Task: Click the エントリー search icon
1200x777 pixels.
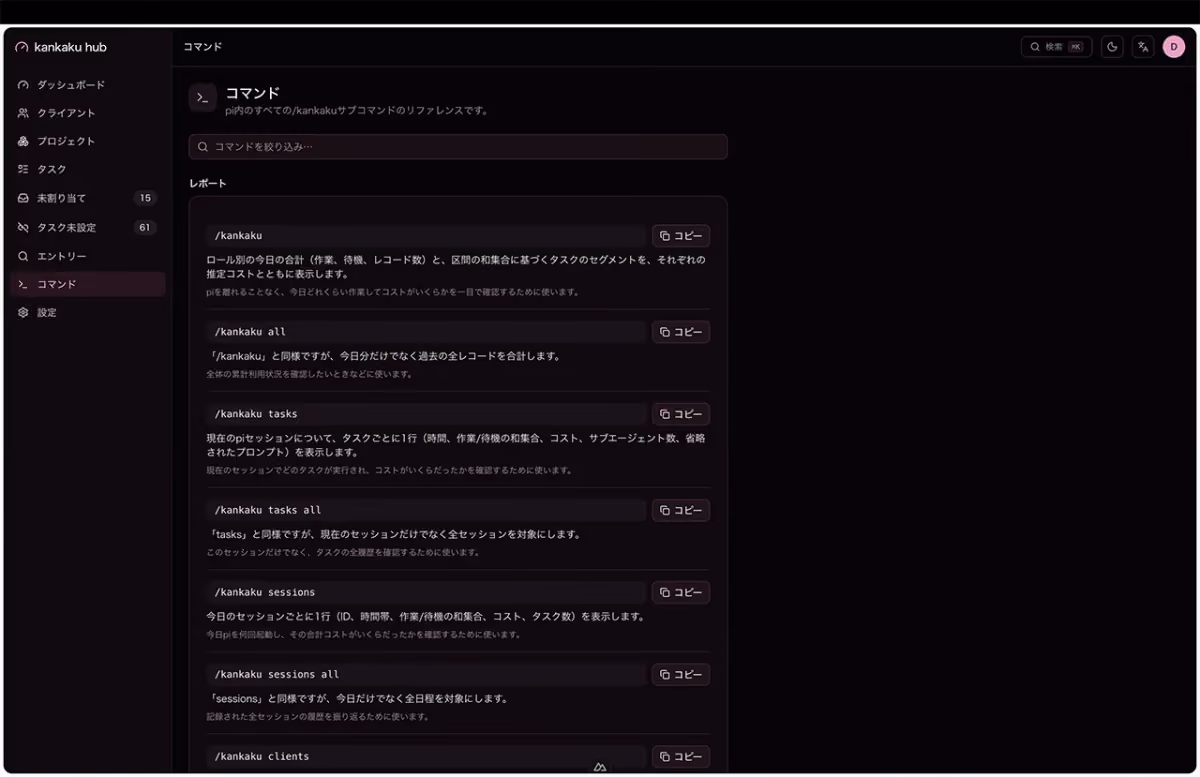Action: point(23,256)
